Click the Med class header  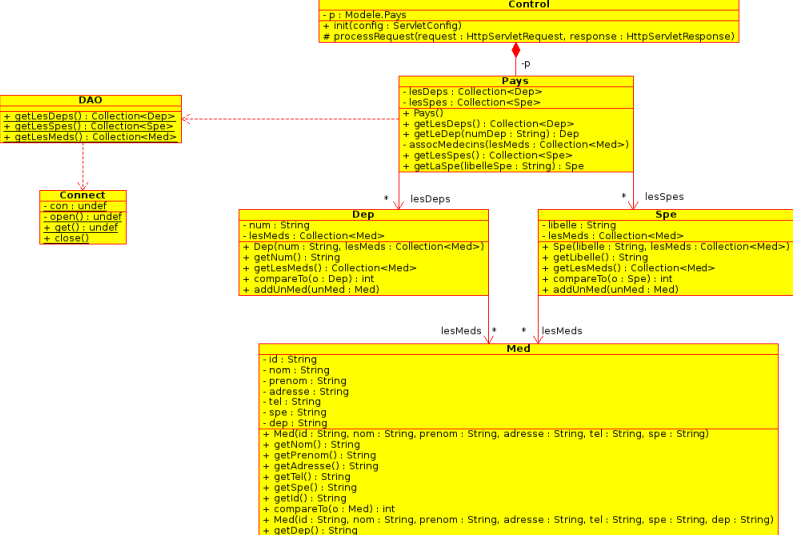(518, 348)
